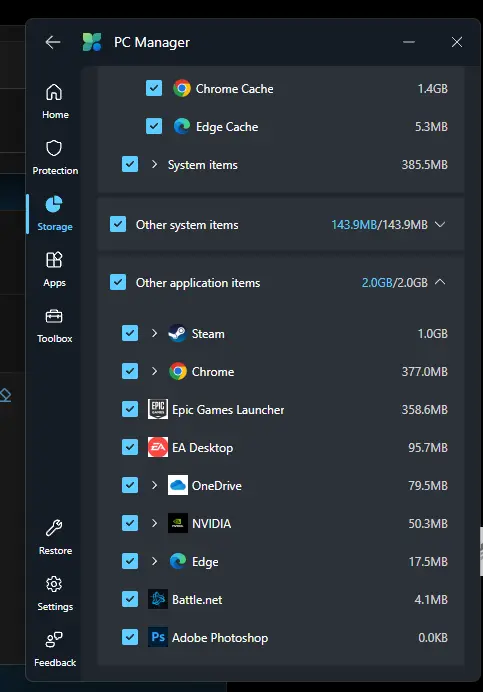Uncheck the Battle.net checkbox
This screenshot has height=692, width=483.
tap(130, 599)
